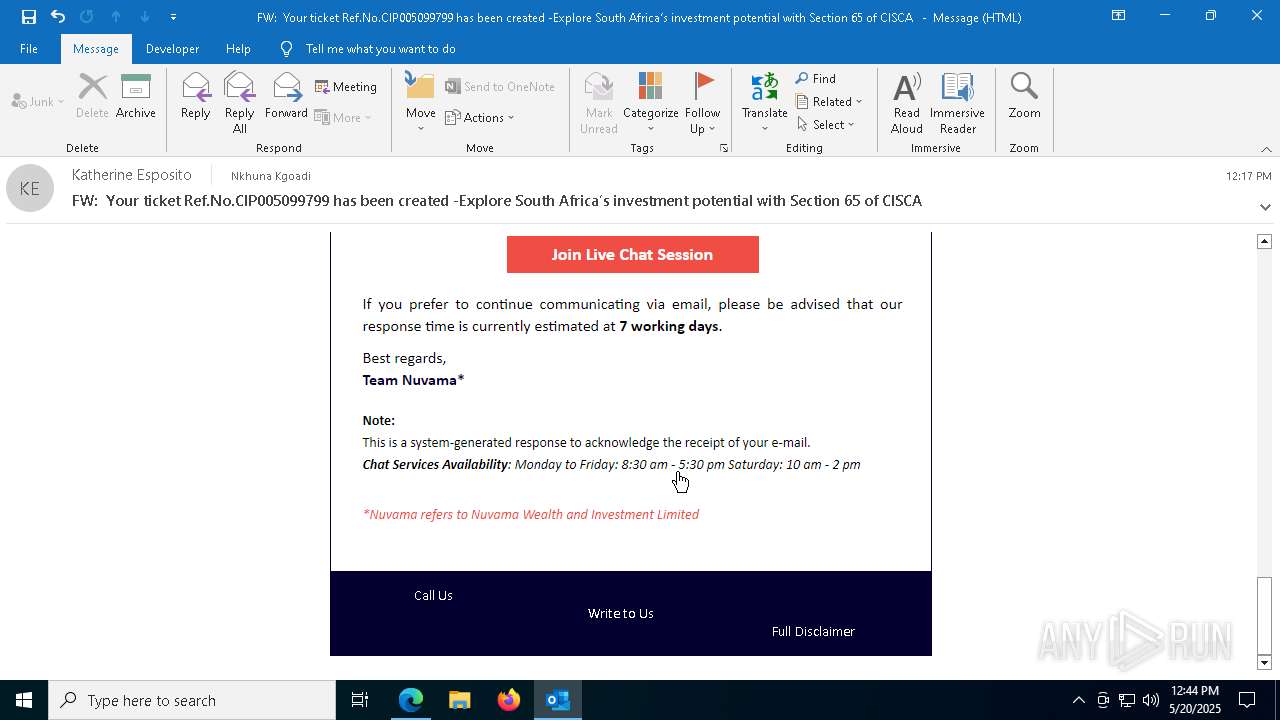The height and width of the screenshot is (720, 1280).
Task: Open the File menu tab
Action: [29, 49]
